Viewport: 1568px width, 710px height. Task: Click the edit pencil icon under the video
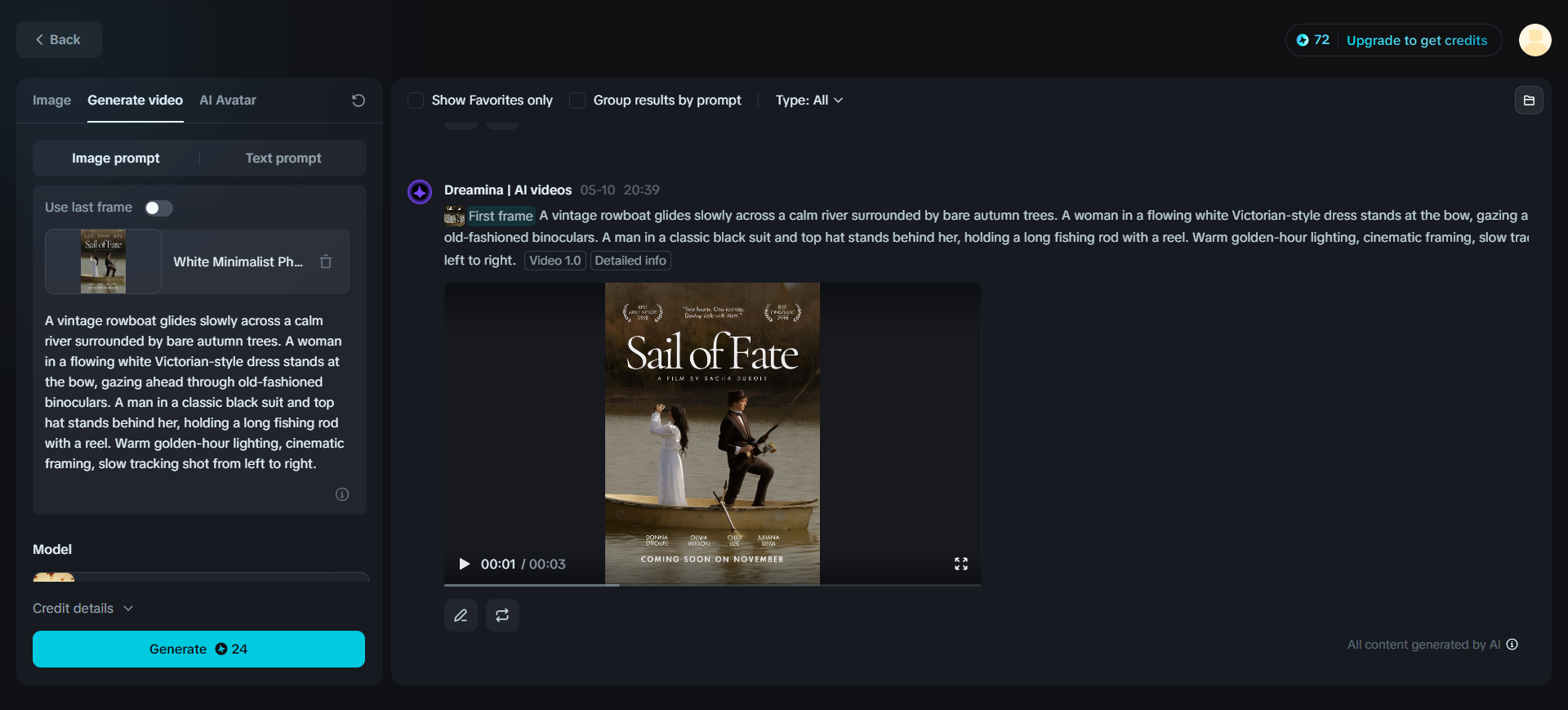(x=461, y=615)
